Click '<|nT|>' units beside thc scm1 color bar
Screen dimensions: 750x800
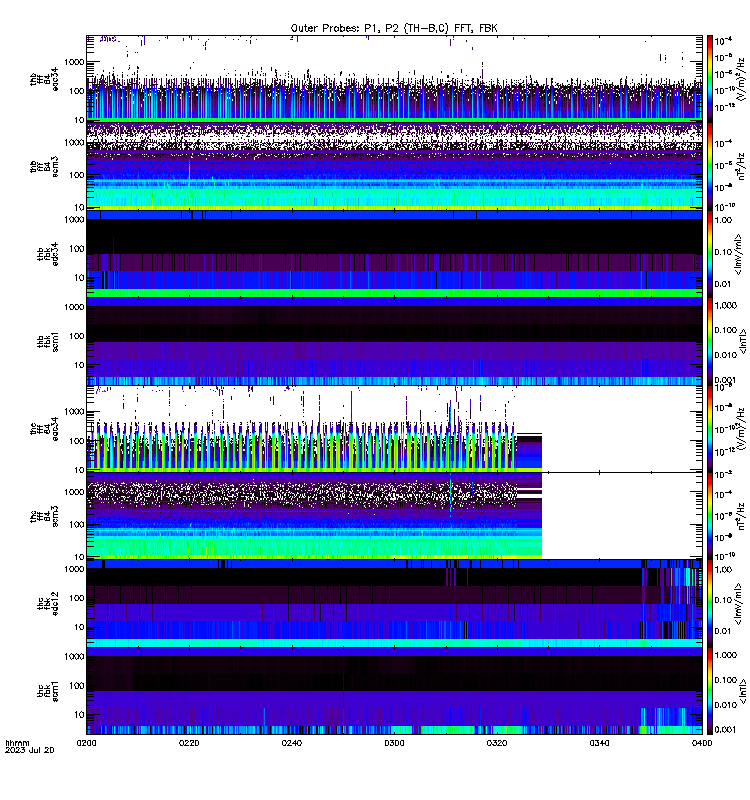tap(742, 691)
